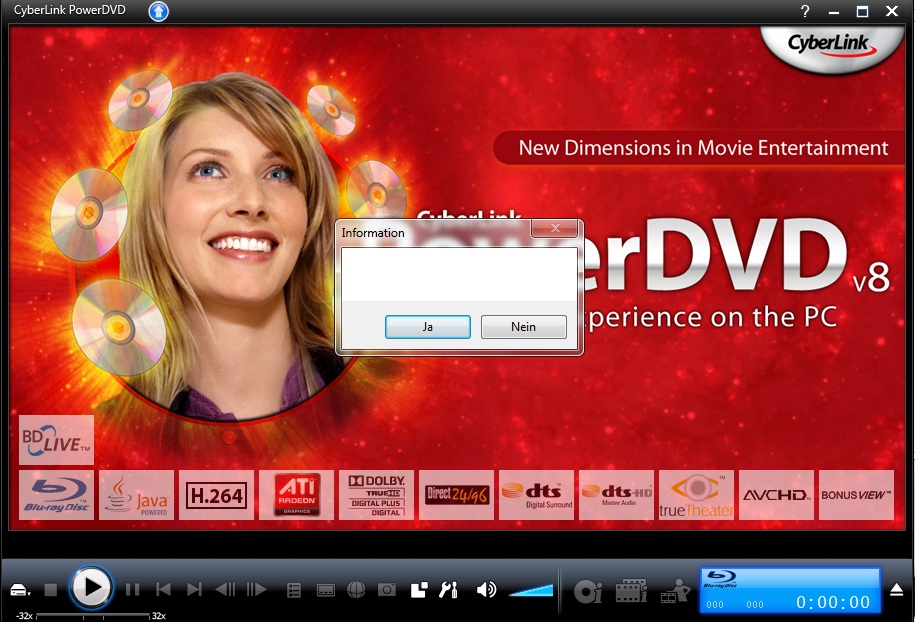Click the dts Digital Surround badge
This screenshot has width=915, height=622.
coord(536,495)
